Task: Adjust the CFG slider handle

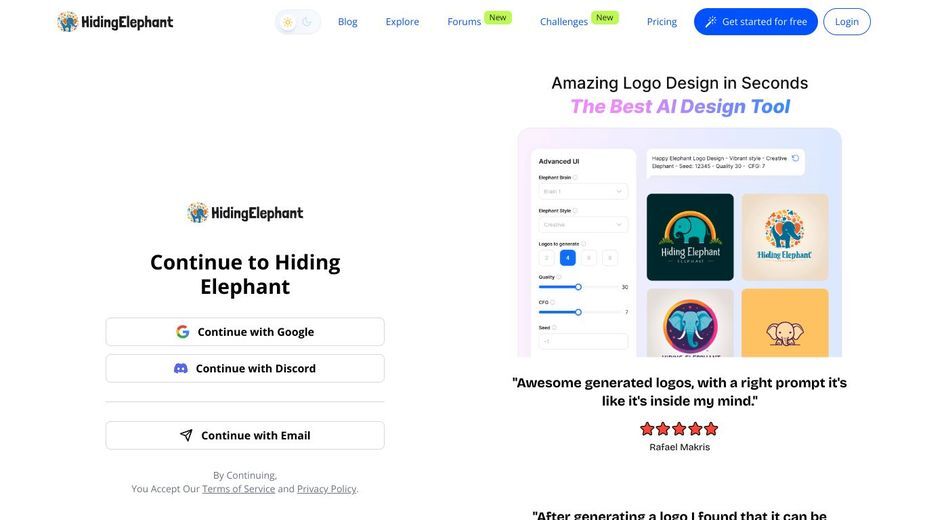Action: [578, 312]
